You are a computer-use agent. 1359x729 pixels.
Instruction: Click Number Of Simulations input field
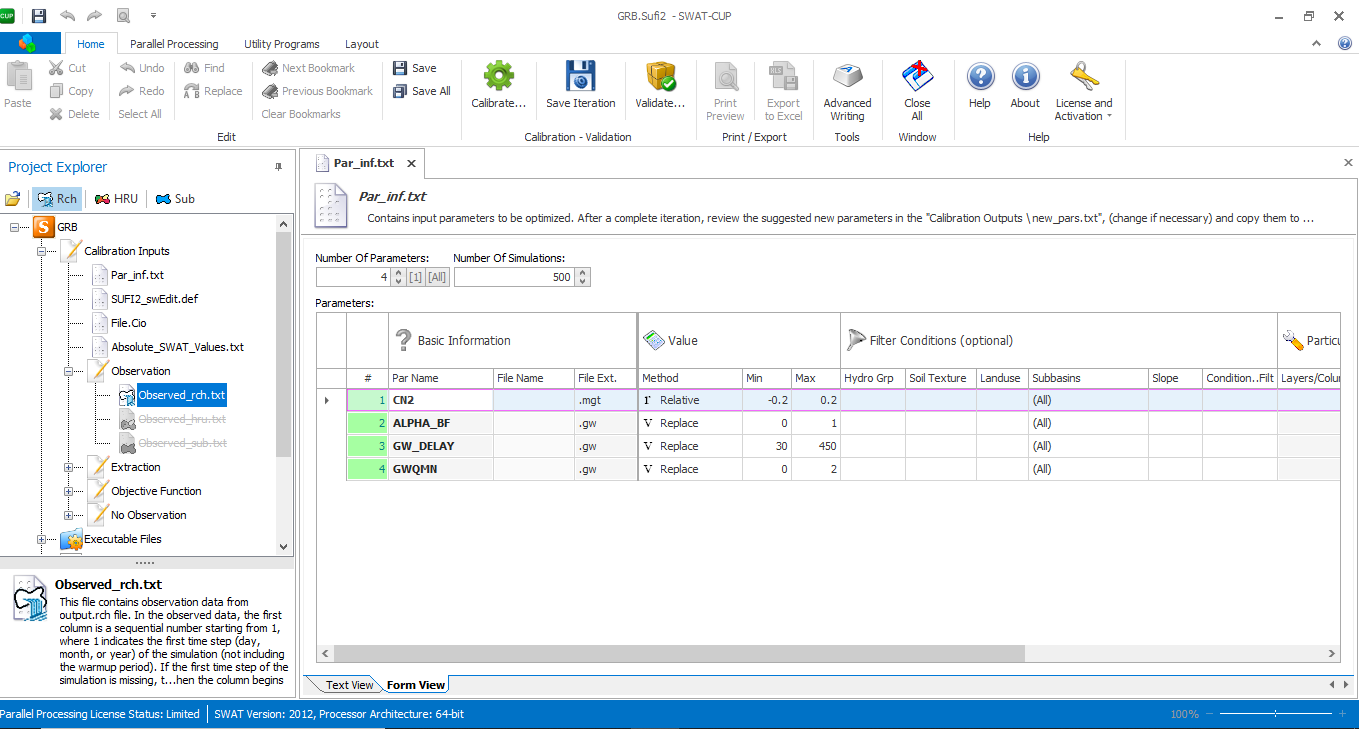pyautogui.click(x=514, y=277)
